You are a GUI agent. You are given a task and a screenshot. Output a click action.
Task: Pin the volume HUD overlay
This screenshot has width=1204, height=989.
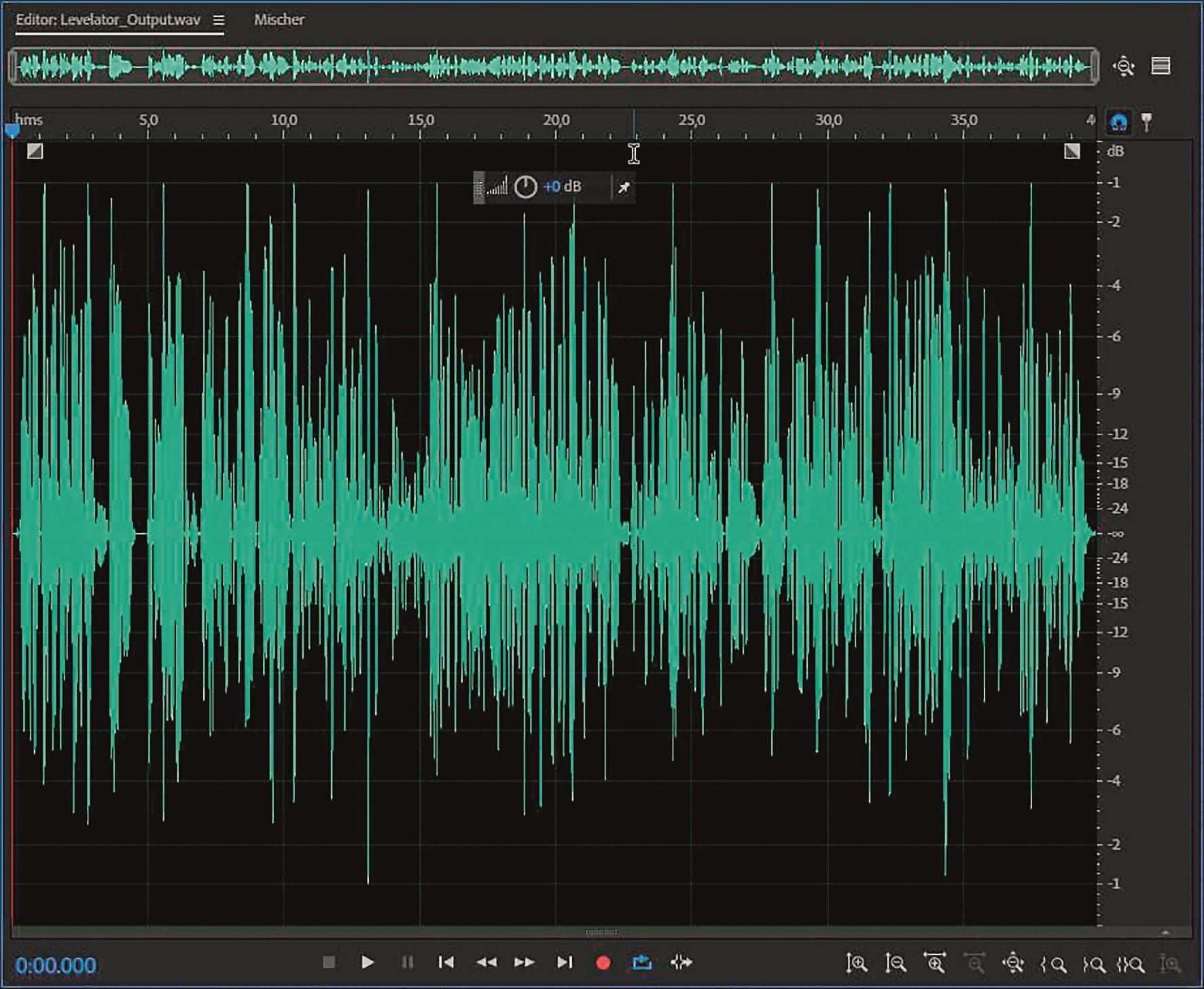pos(624,187)
